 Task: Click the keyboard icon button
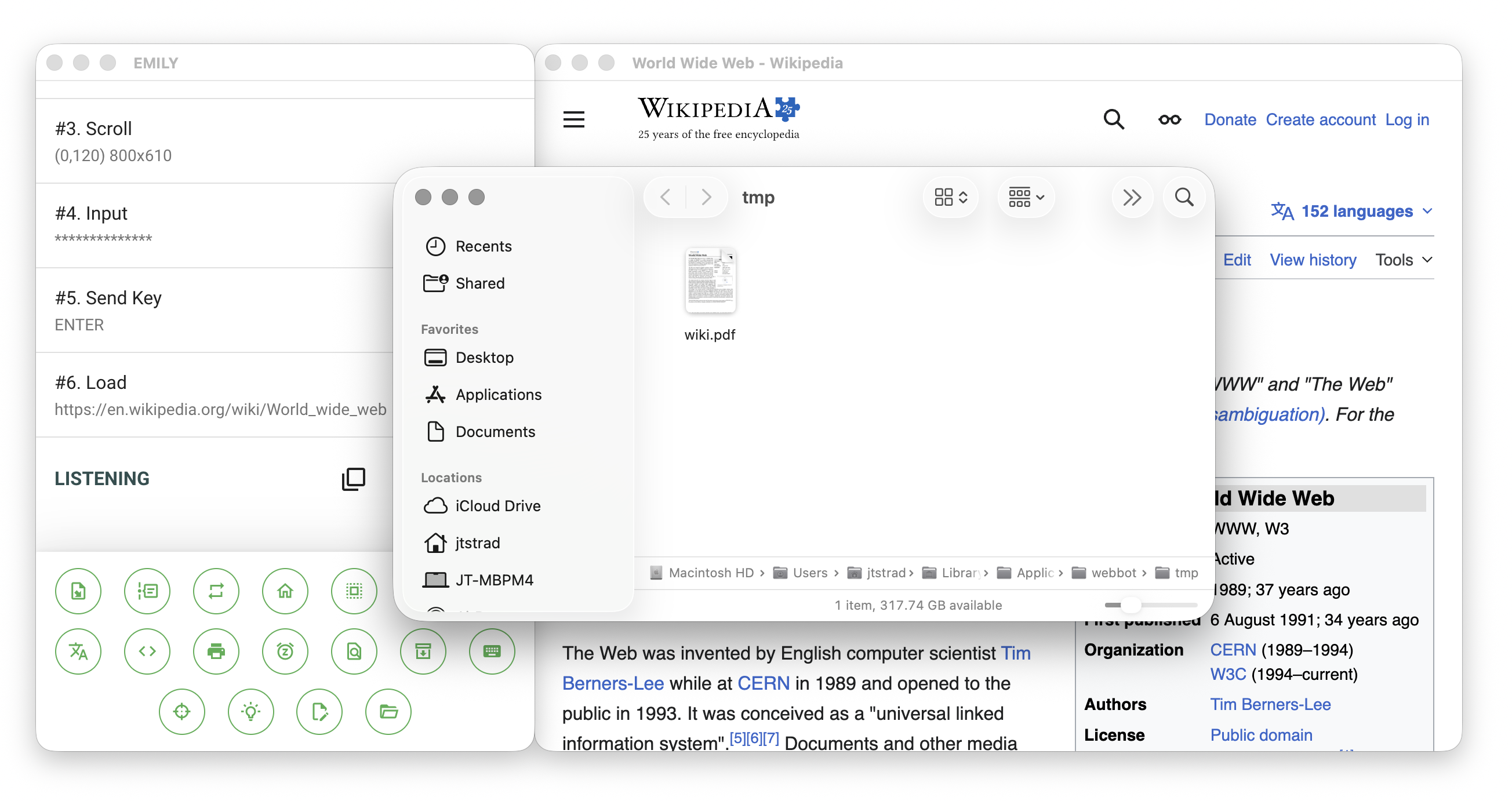492,651
